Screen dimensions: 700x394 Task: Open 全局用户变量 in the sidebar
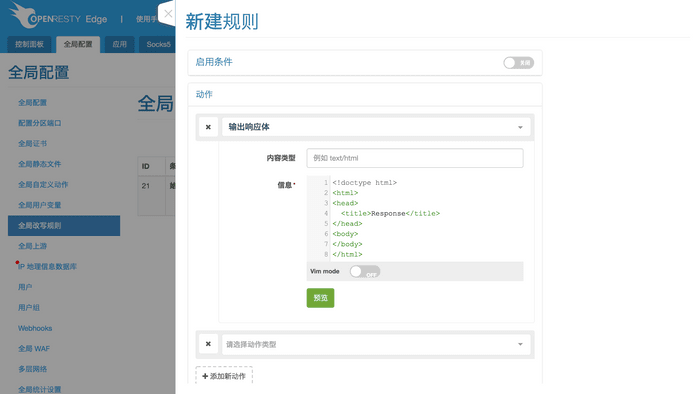[x=40, y=205]
